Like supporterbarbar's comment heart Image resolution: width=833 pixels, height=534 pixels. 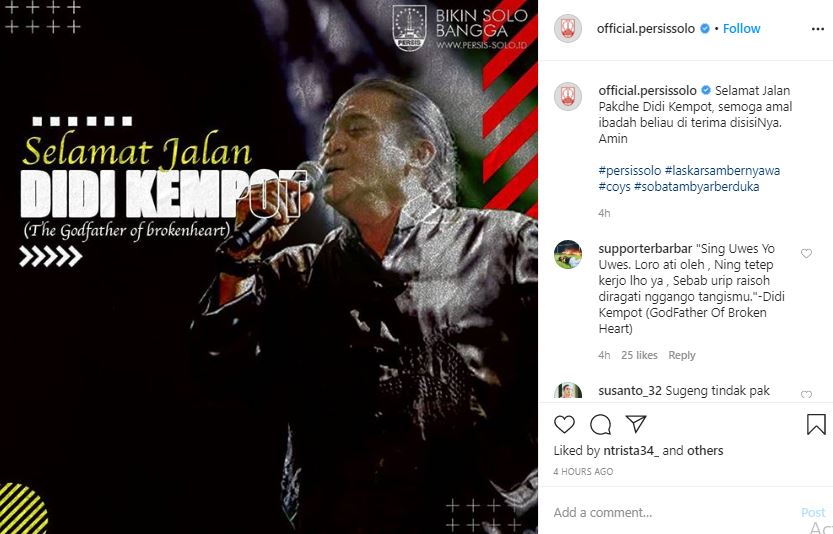[806, 253]
